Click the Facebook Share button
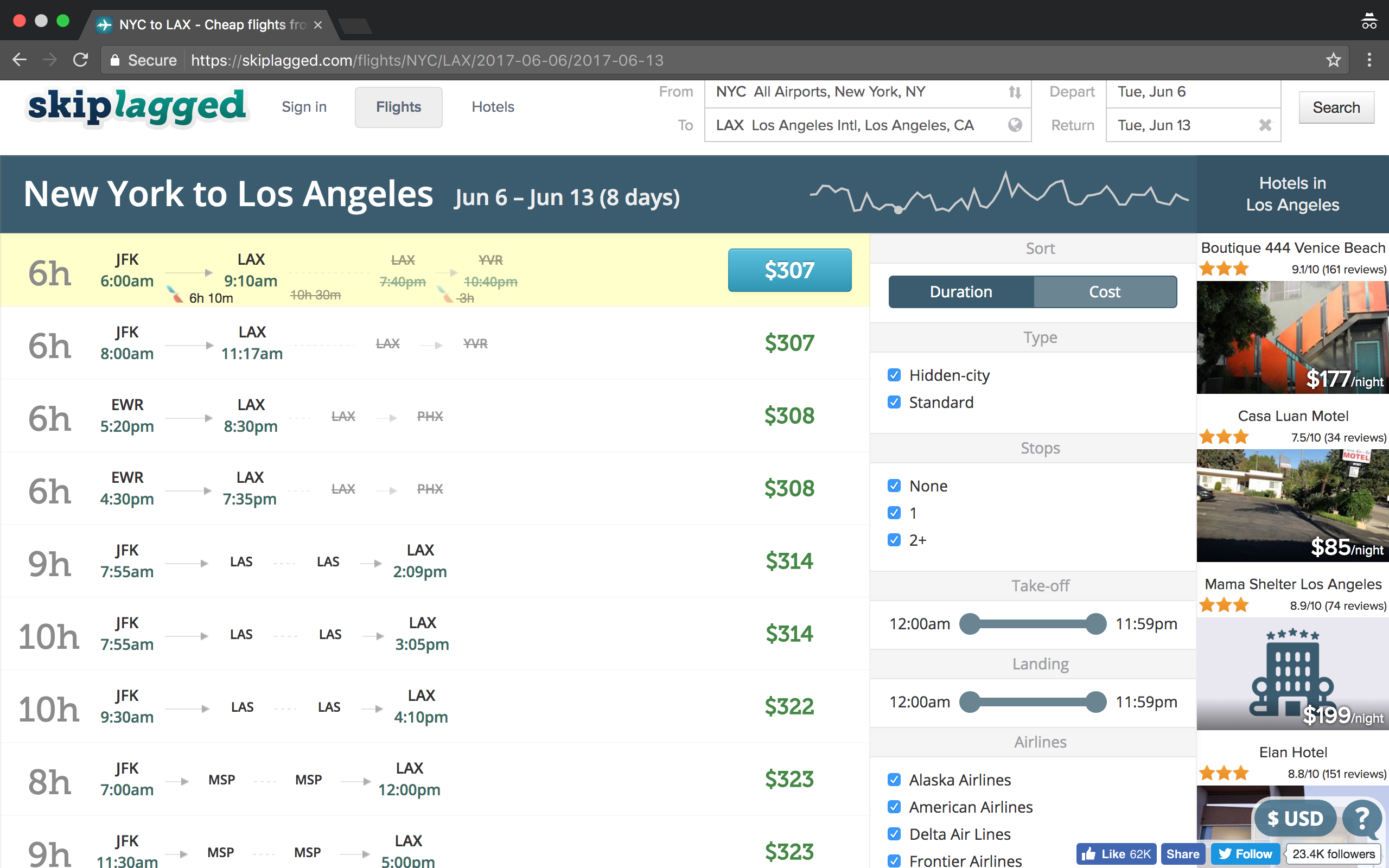The height and width of the screenshot is (868, 1389). point(1182,854)
